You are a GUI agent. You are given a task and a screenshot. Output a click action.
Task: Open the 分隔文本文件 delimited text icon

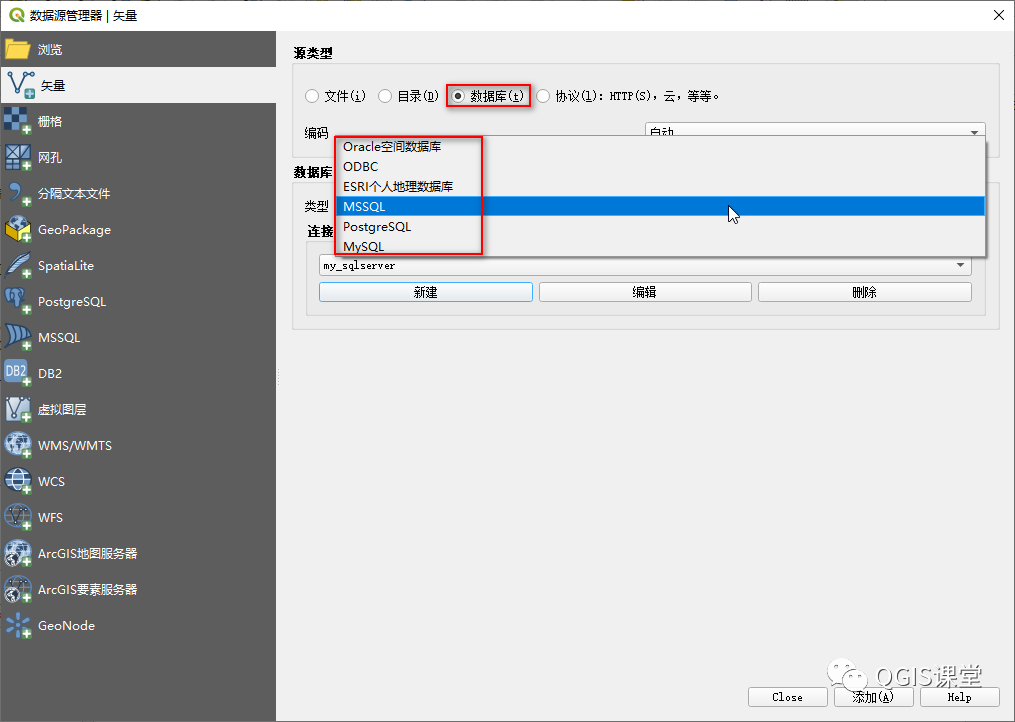coord(17,193)
